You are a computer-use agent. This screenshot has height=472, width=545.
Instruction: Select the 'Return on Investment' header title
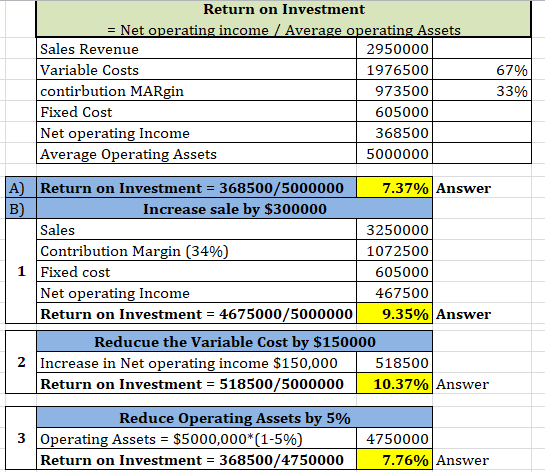[x=284, y=9]
